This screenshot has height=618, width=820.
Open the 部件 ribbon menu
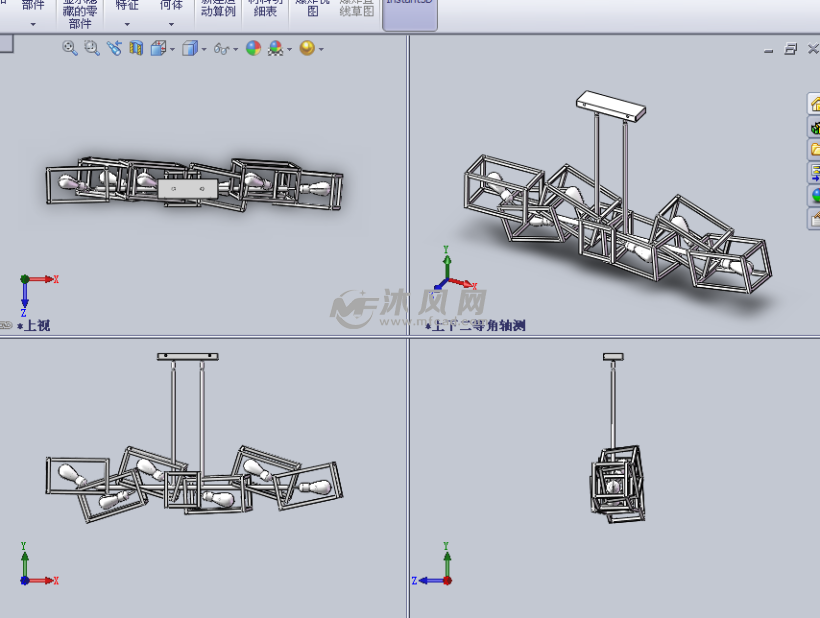point(33,12)
